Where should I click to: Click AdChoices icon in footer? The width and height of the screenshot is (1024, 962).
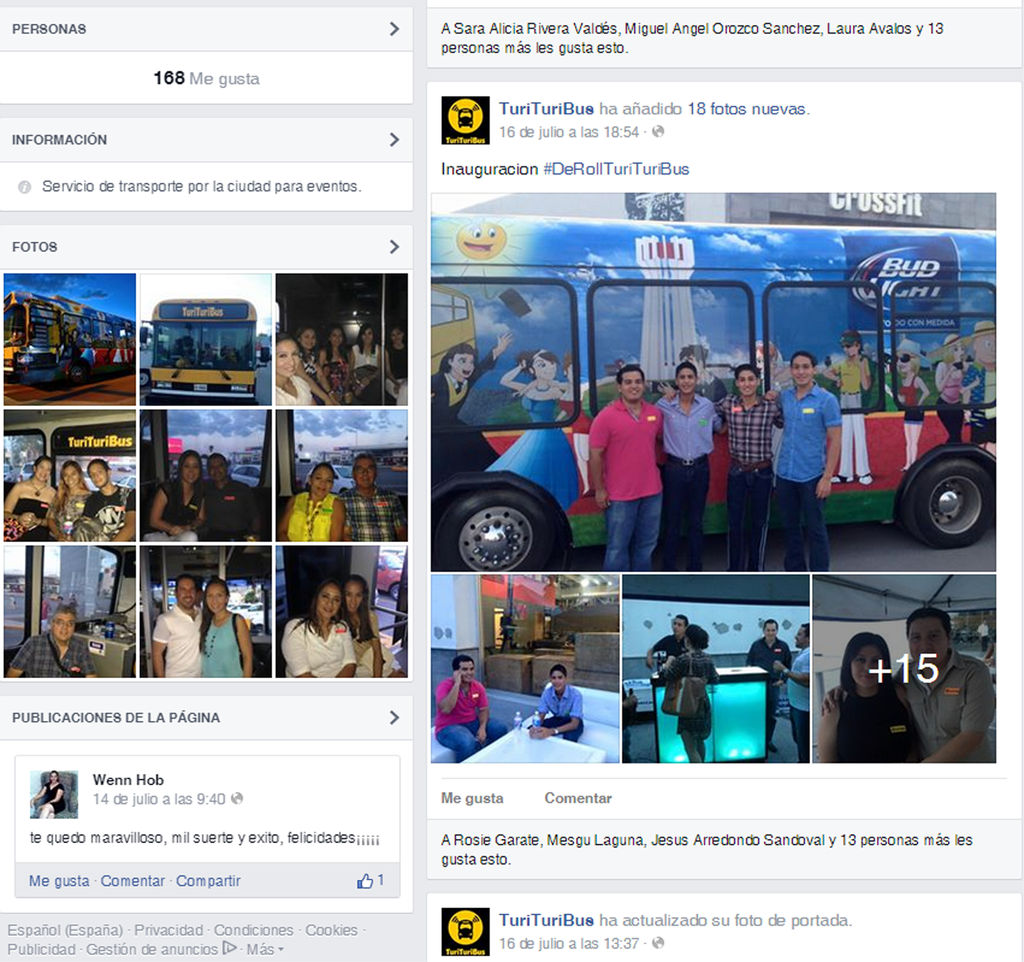(229, 949)
